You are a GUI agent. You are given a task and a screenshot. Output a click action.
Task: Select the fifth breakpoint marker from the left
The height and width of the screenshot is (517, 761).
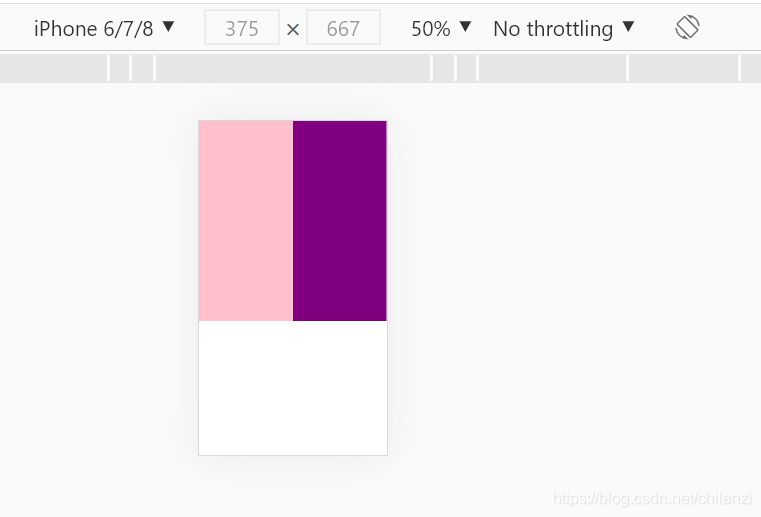tap(455, 68)
